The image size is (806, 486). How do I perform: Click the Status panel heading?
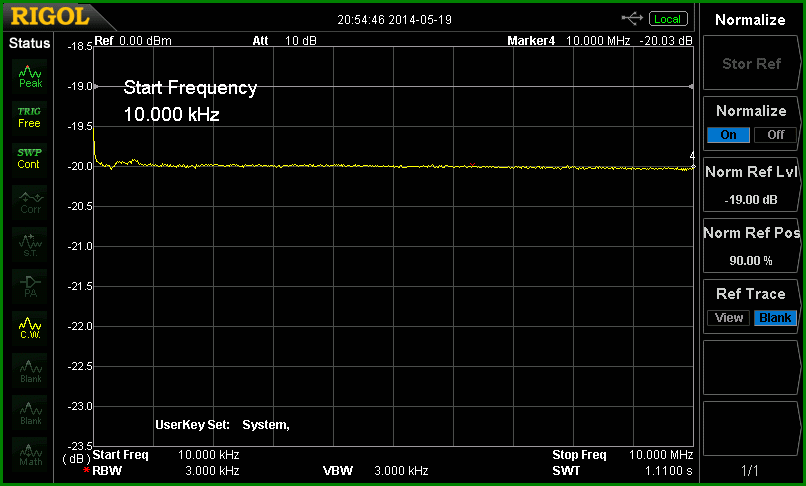(x=29, y=43)
